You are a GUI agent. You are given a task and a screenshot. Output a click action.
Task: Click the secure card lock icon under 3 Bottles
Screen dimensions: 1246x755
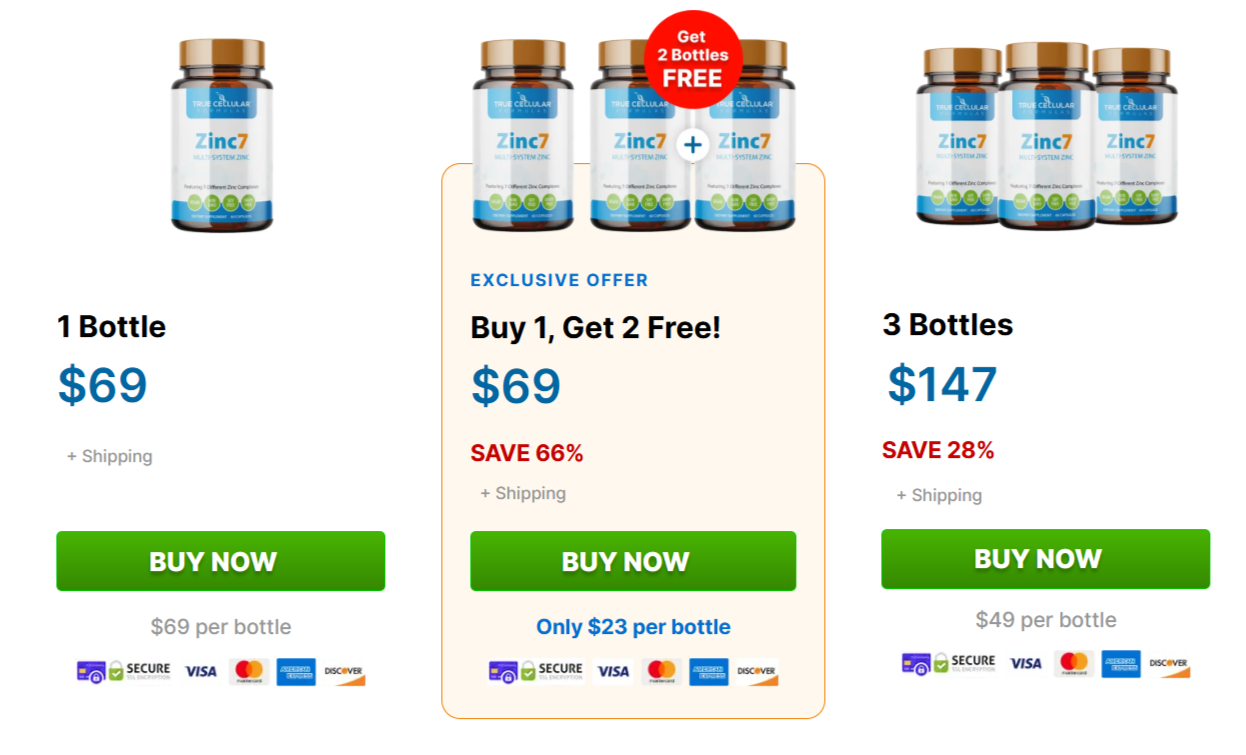(915, 664)
